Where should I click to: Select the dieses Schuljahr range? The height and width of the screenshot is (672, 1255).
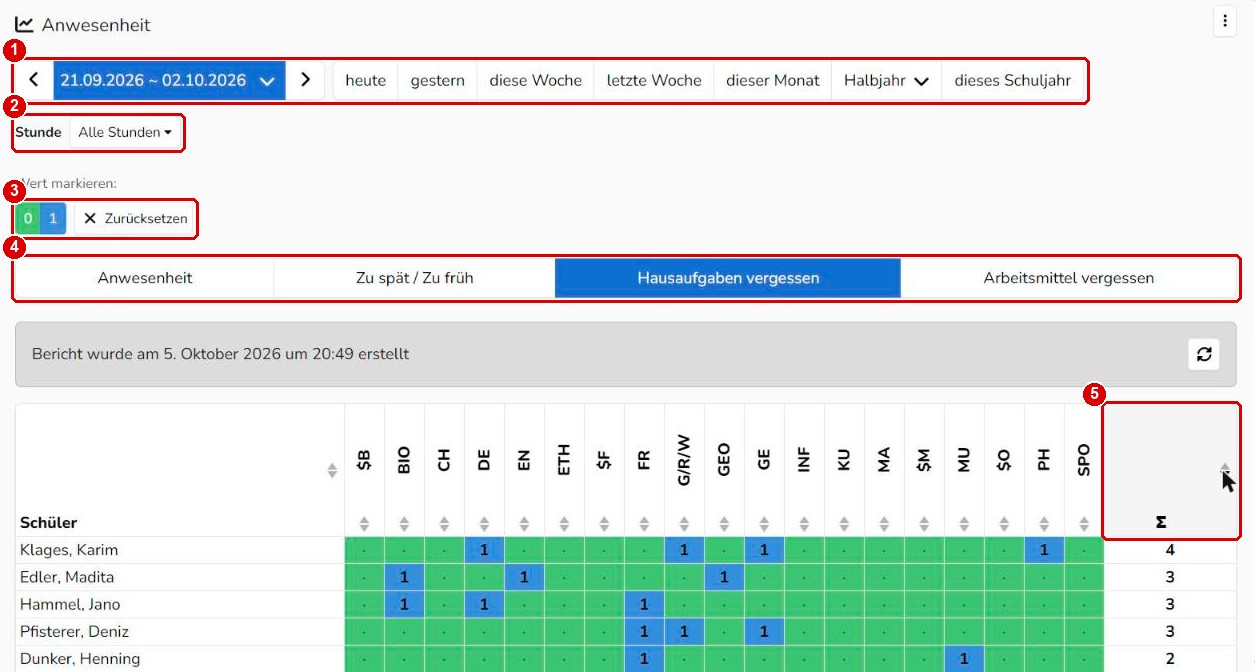(x=1013, y=80)
